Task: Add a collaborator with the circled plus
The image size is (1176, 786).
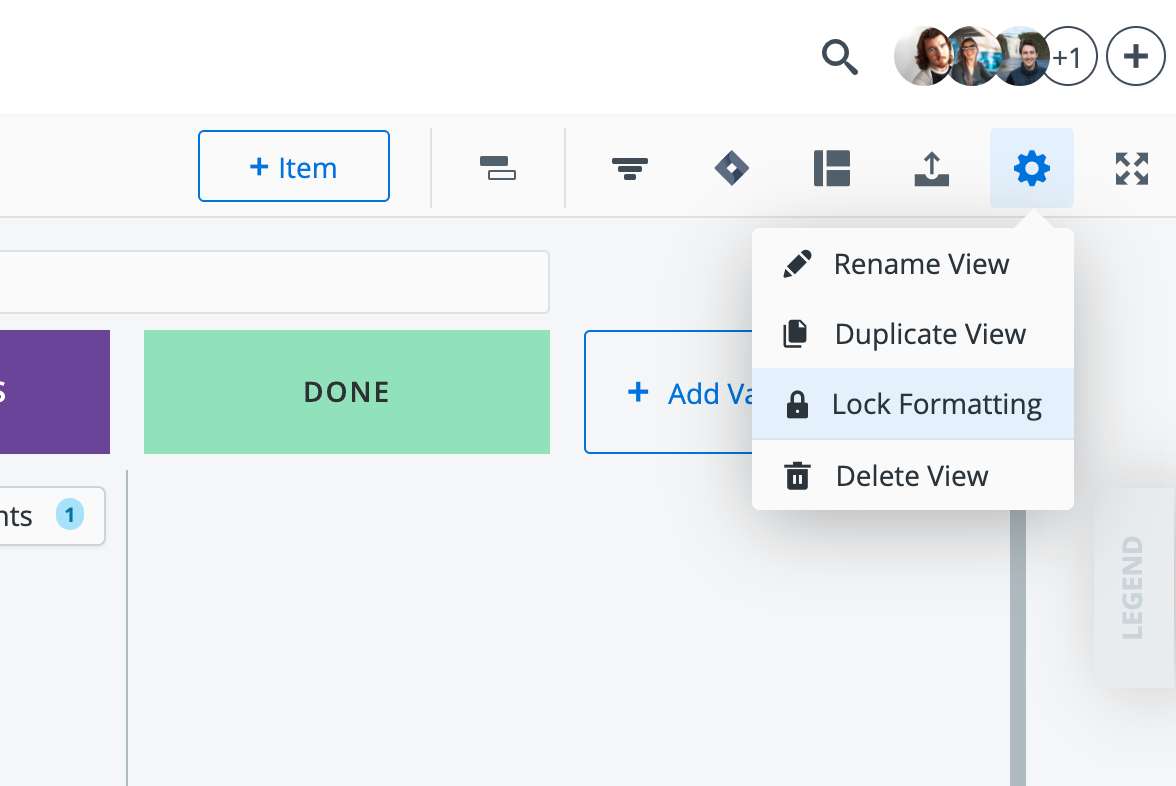Action: [x=1136, y=56]
